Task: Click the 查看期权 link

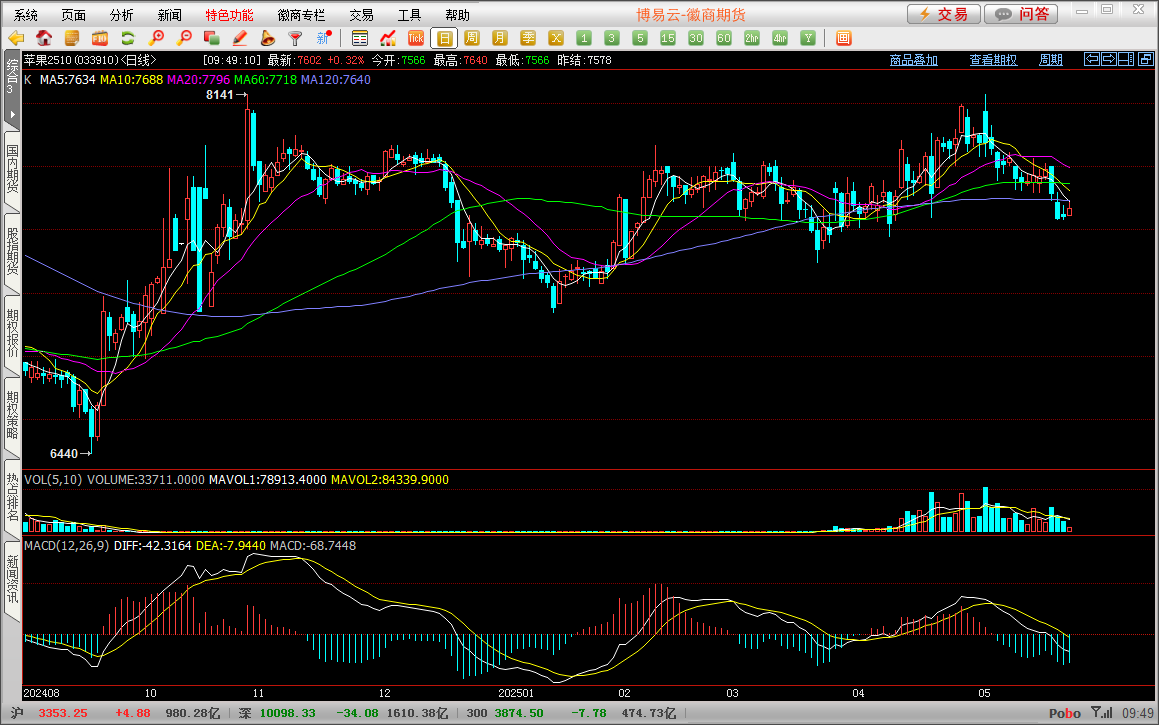Action: [993, 60]
